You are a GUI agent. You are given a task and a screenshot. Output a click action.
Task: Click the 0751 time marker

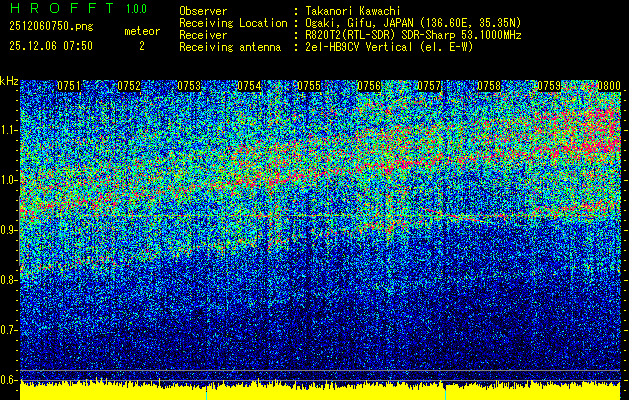coord(69,86)
